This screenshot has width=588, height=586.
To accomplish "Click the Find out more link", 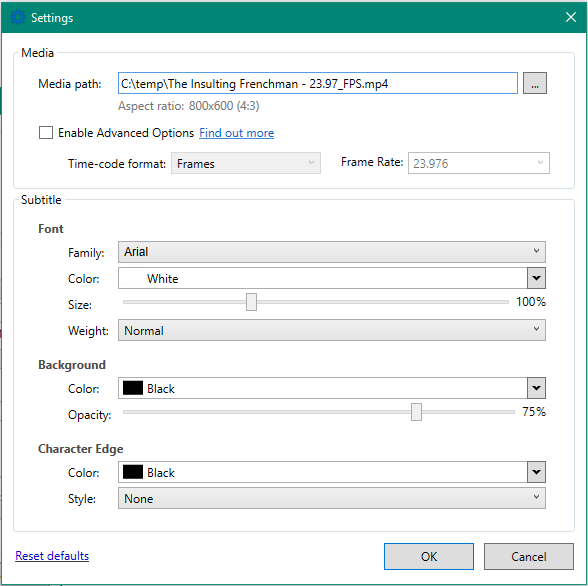I will 237,133.
